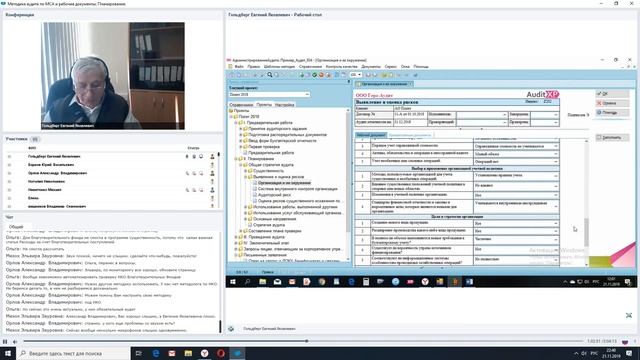Screen dimensions: 640x360
Task: Pause the webinar recording playback
Action: (5, 341)
